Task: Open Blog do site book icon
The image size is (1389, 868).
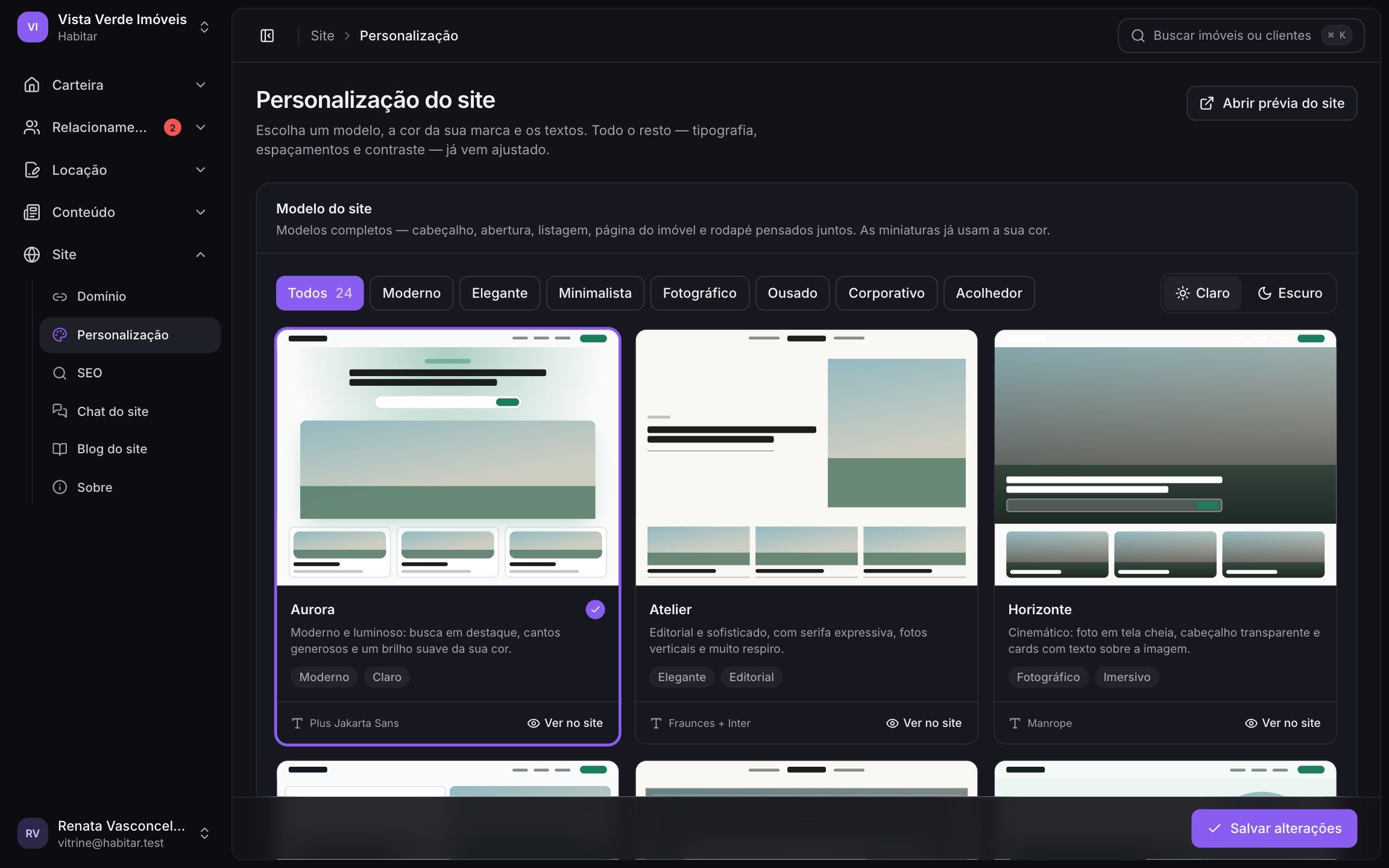Action: (60, 449)
